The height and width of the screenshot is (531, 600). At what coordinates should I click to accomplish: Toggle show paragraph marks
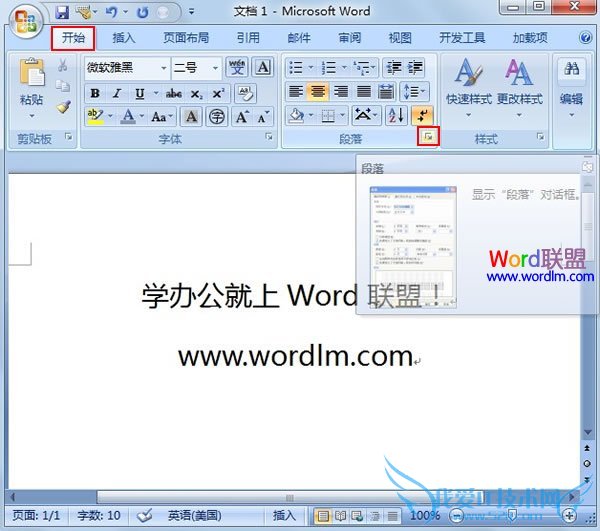pyautogui.click(x=422, y=116)
